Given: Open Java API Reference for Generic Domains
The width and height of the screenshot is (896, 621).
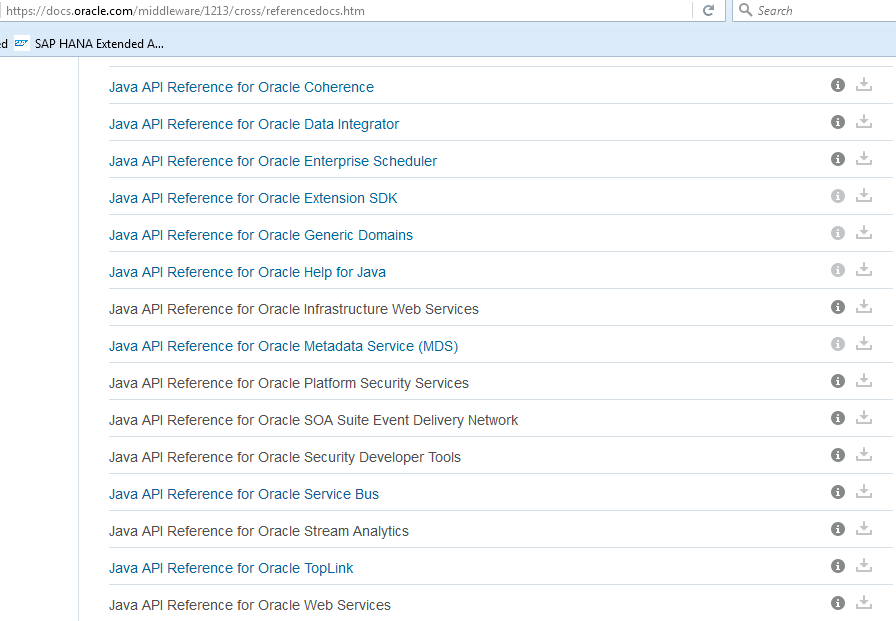Looking at the screenshot, I should pos(261,235).
